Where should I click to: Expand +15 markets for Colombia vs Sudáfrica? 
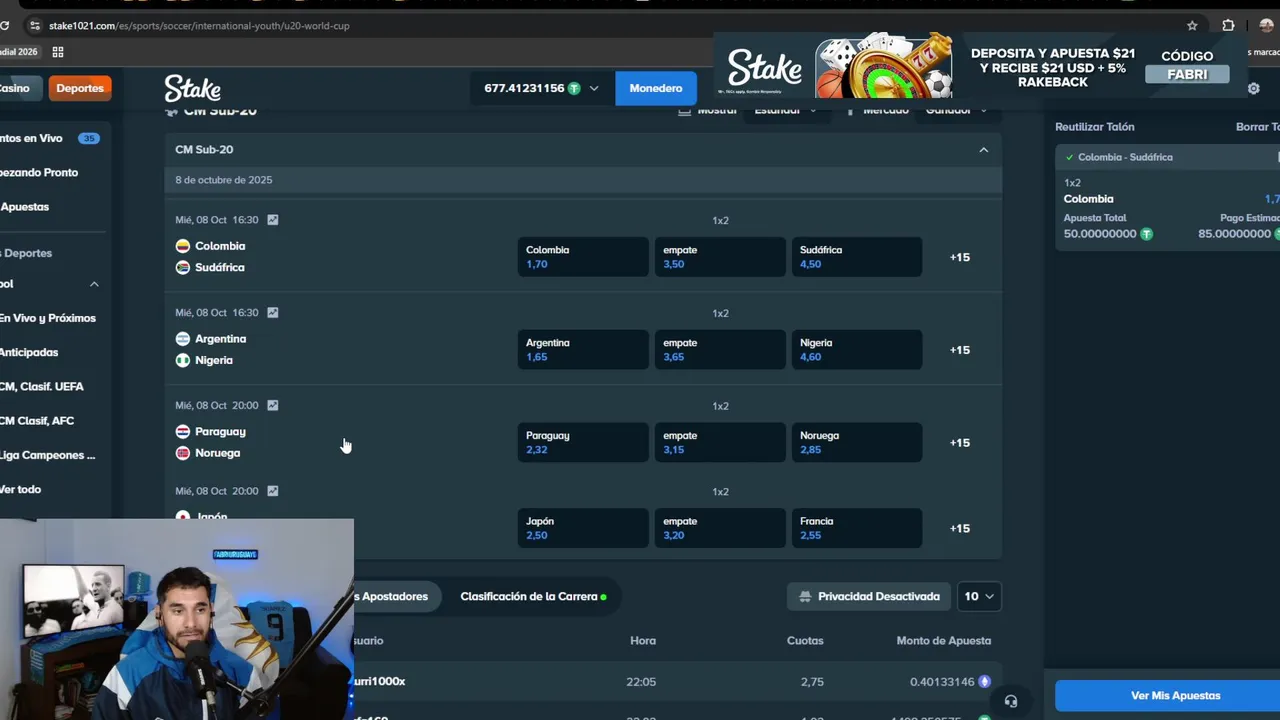pyautogui.click(x=959, y=257)
